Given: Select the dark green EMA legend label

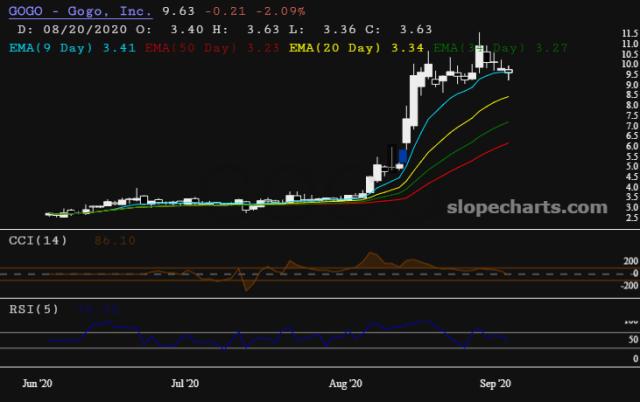Looking at the screenshot, I should point(500,48).
